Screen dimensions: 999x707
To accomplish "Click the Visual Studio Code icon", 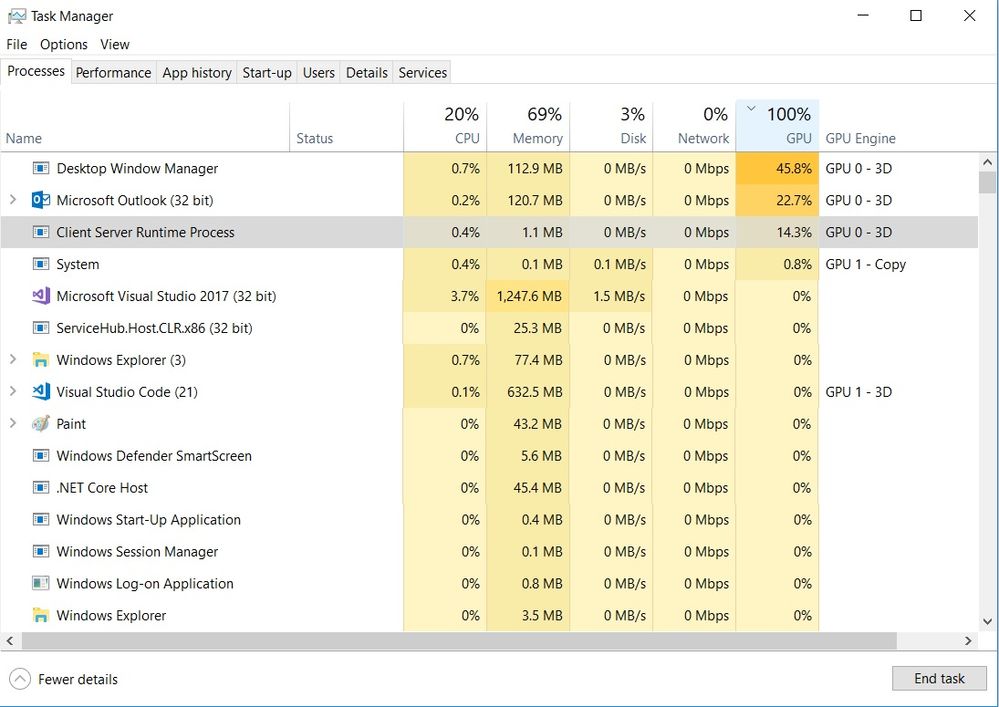I will [41, 392].
